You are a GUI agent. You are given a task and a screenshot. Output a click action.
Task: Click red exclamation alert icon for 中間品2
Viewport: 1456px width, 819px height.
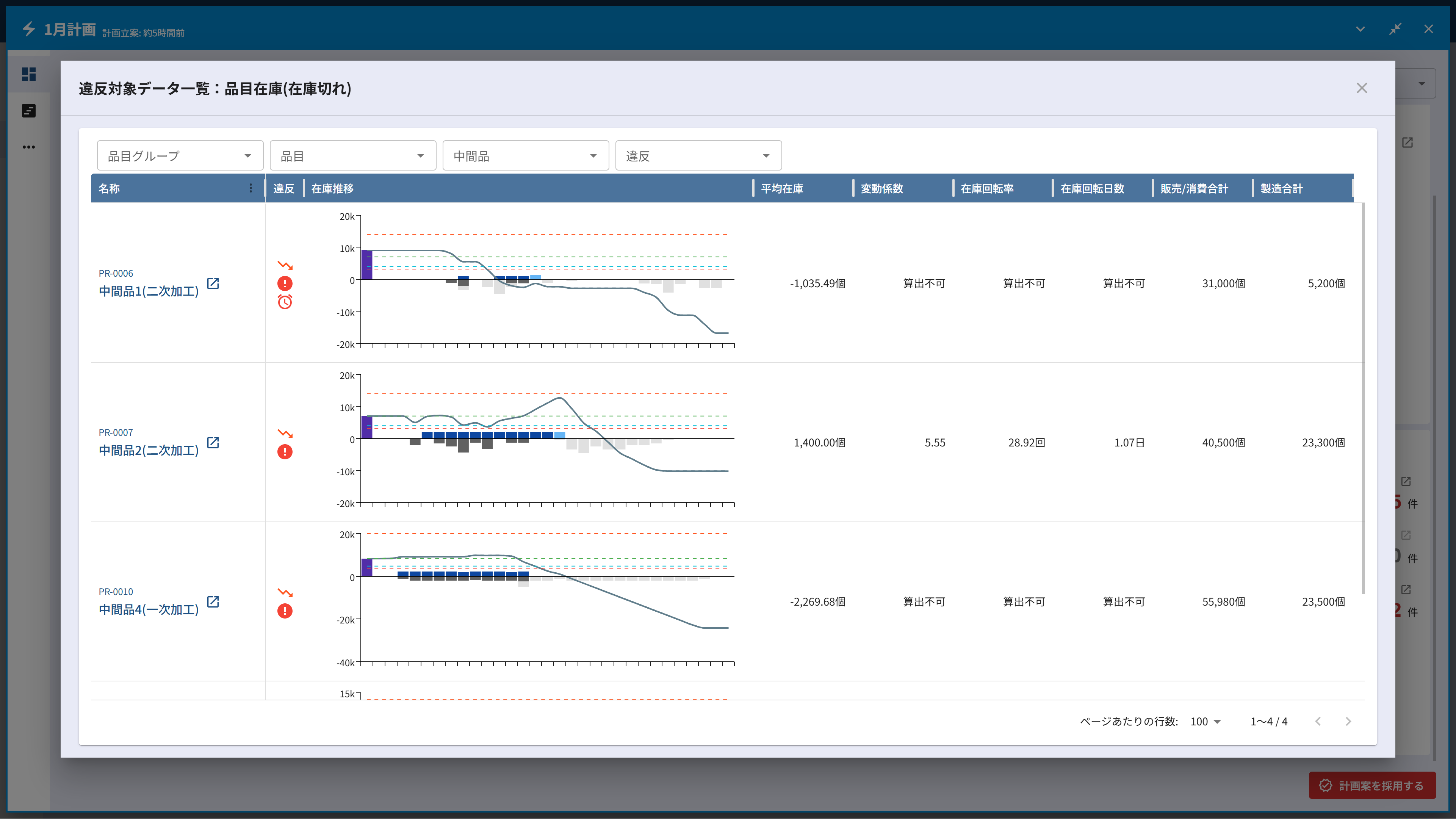tap(285, 452)
